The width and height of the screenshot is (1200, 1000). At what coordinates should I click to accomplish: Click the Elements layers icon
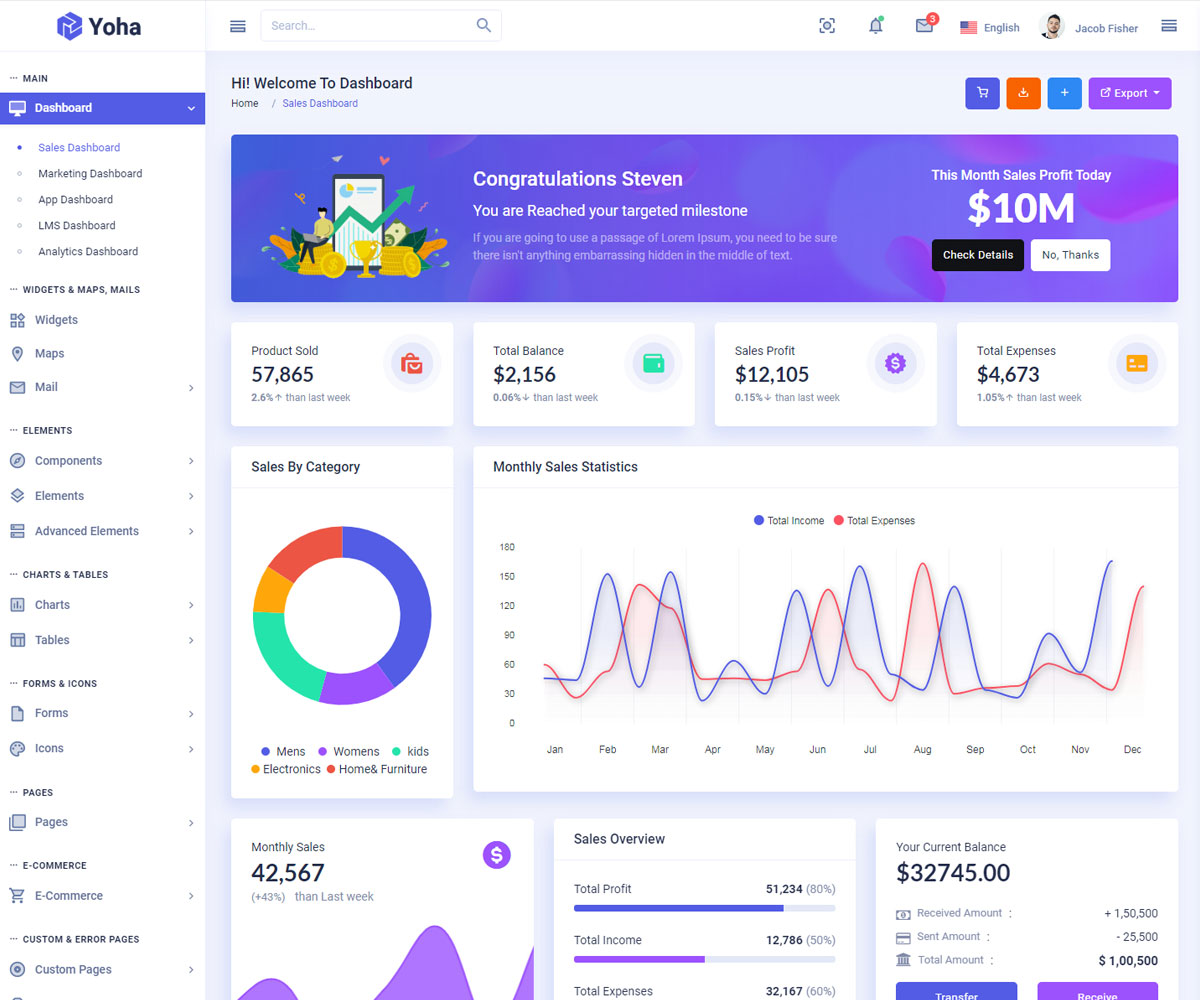click(x=17, y=496)
